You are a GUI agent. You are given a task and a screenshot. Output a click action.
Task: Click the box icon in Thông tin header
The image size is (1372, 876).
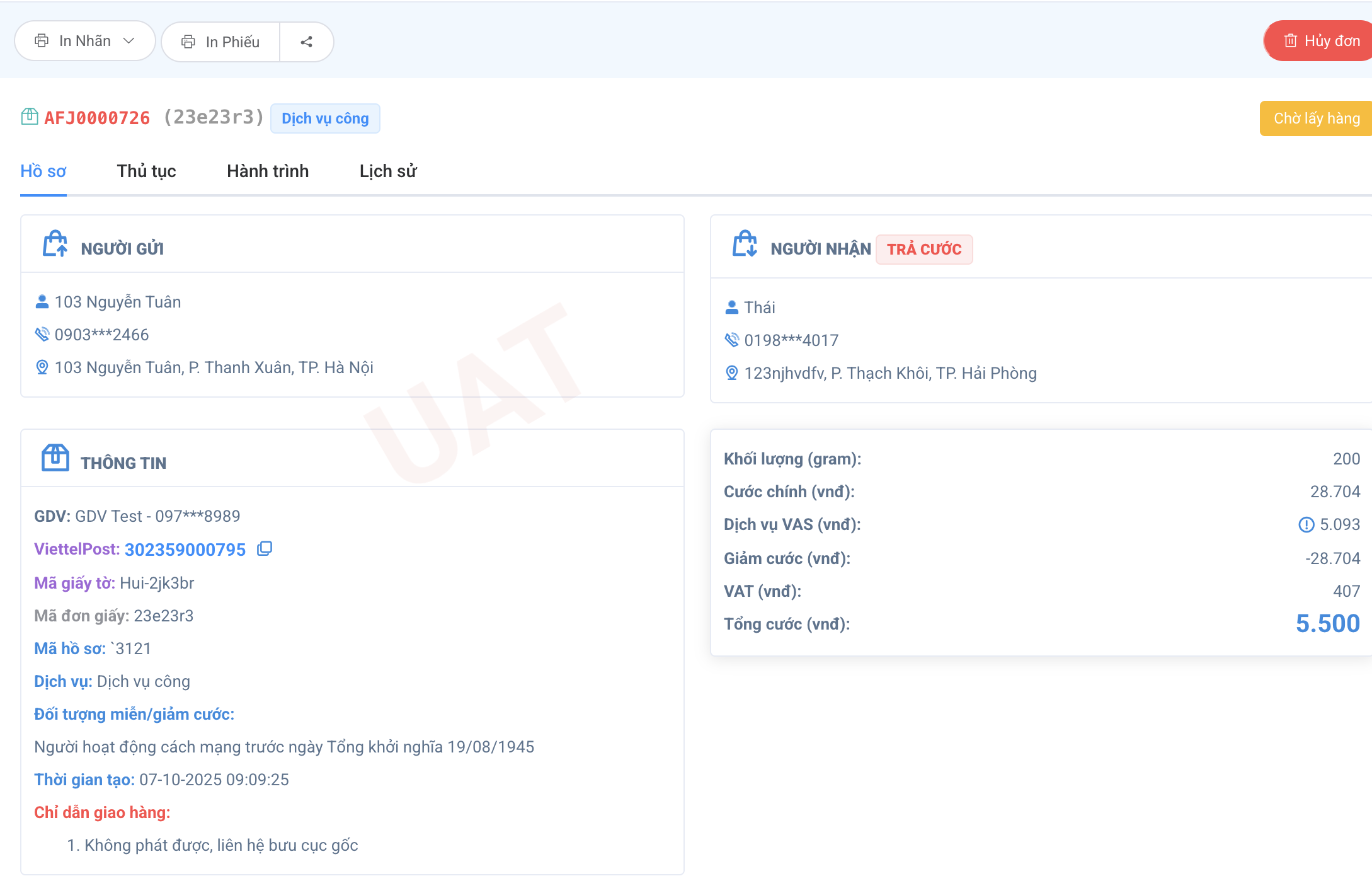click(55, 458)
